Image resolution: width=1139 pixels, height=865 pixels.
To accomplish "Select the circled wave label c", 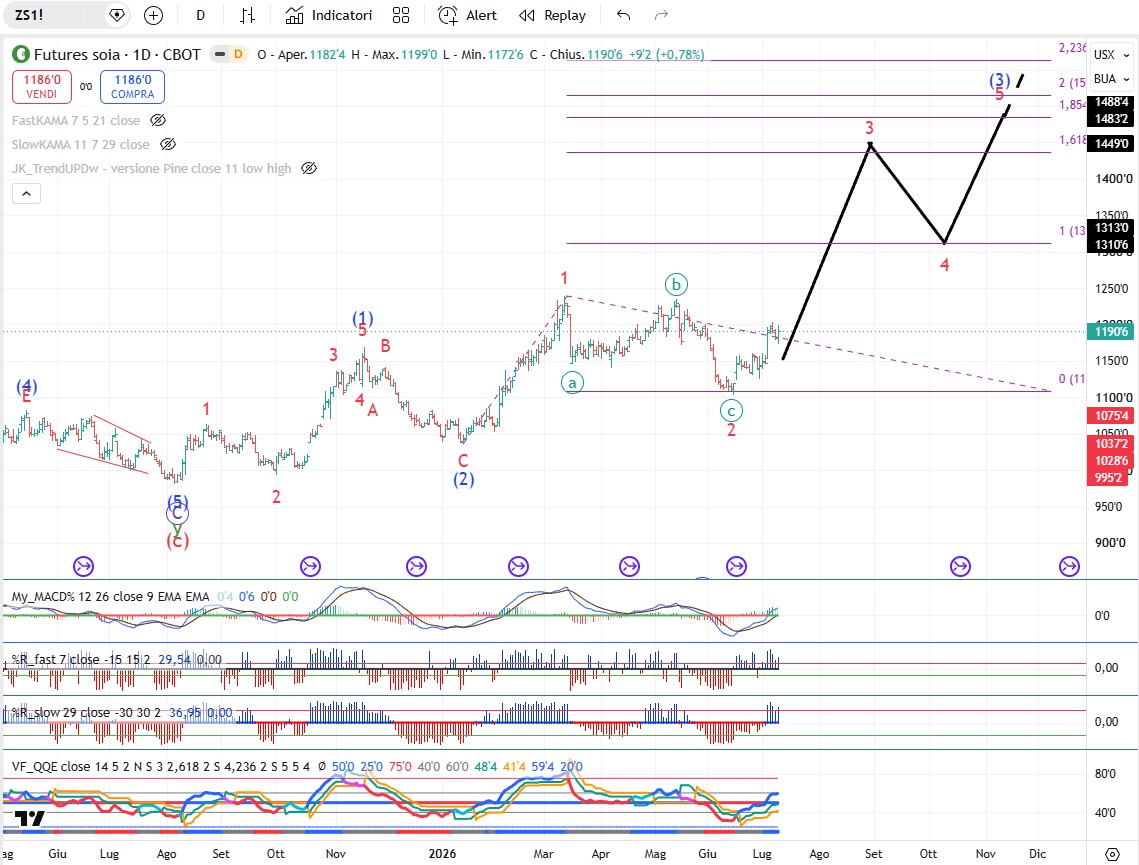I will click(731, 411).
